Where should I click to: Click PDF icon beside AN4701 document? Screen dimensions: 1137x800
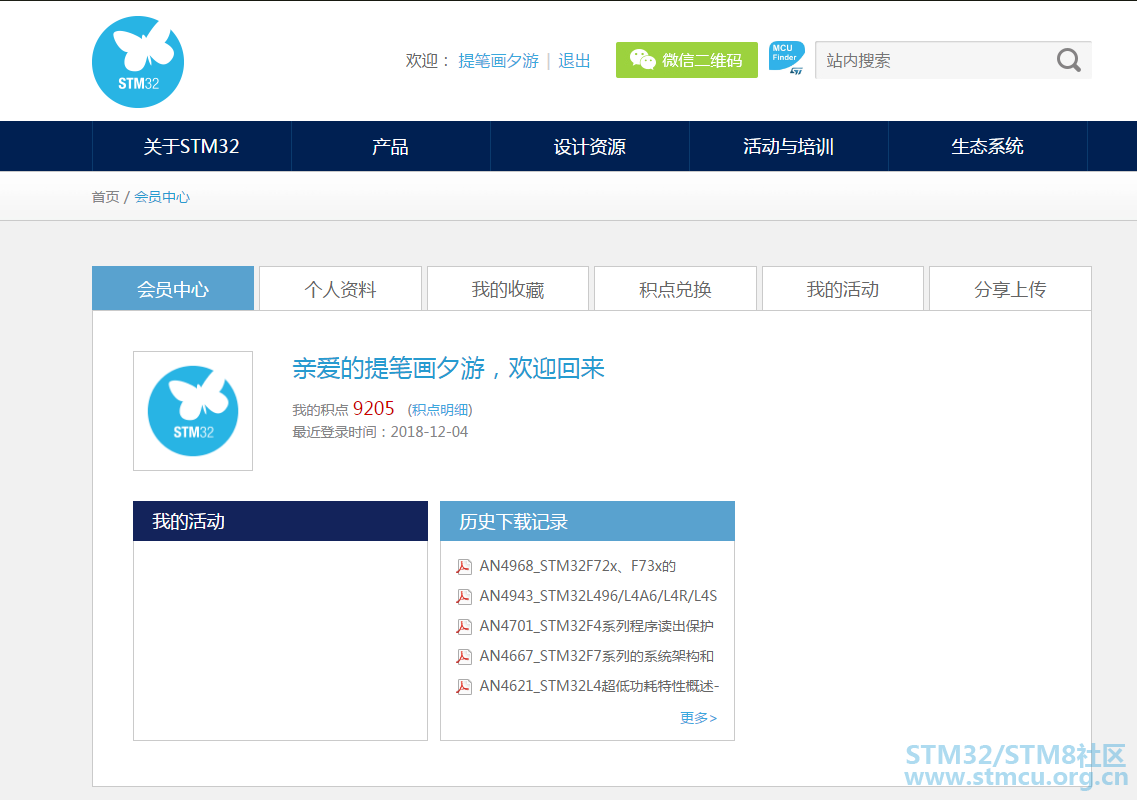point(464,627)
